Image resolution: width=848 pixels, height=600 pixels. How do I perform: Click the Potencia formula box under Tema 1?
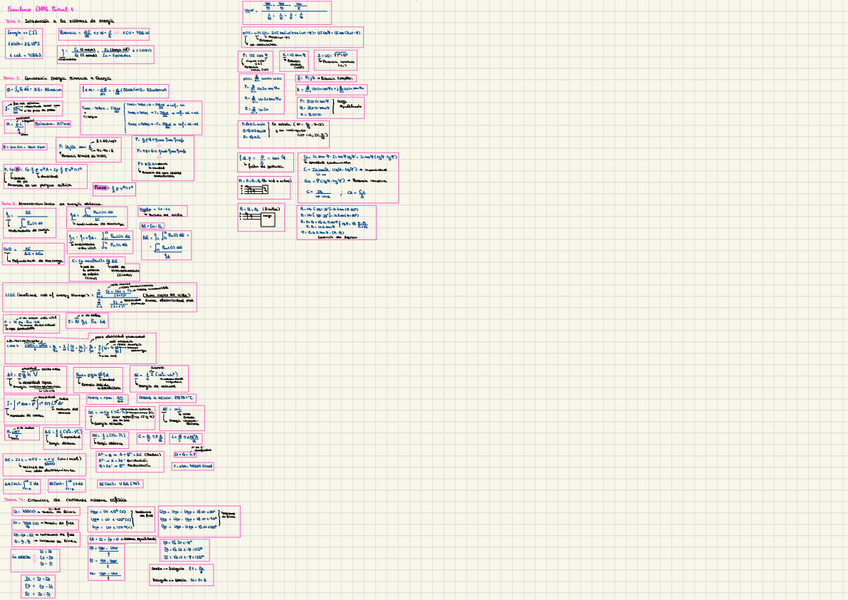(x=102, y=33)
